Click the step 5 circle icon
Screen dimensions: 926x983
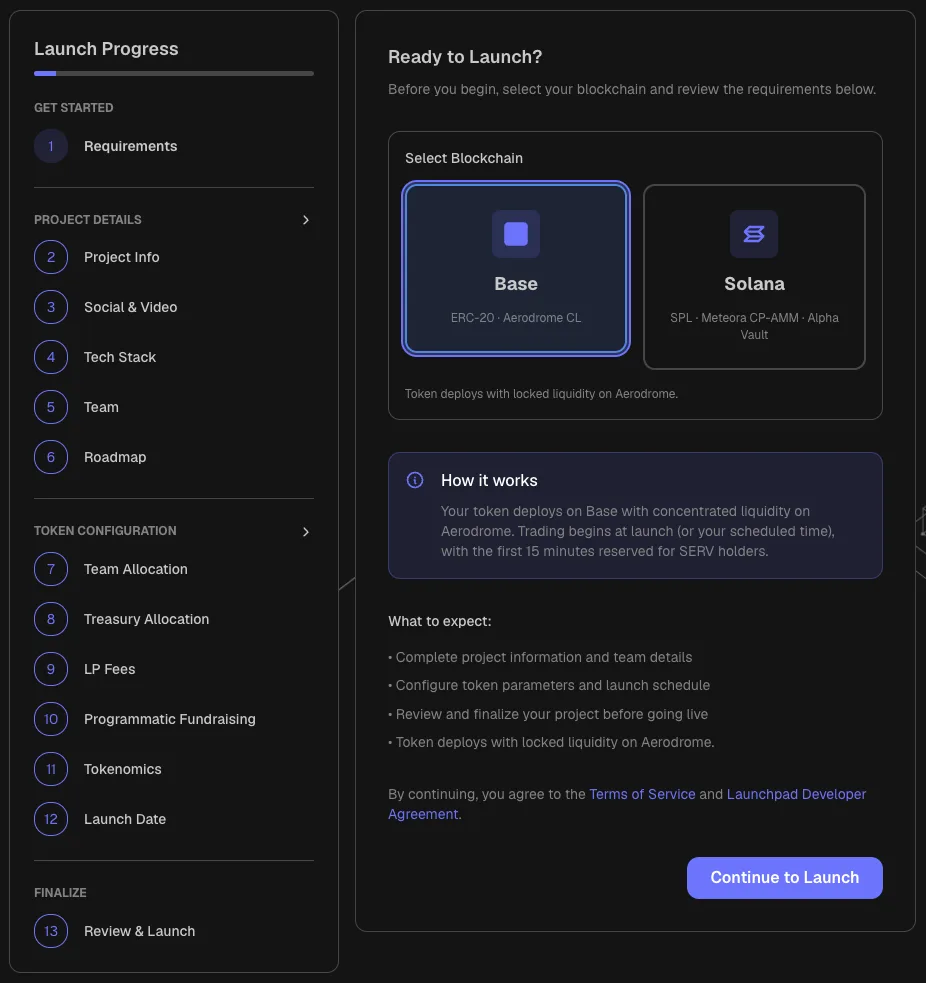pyautogui.click(x=51, y=407)
